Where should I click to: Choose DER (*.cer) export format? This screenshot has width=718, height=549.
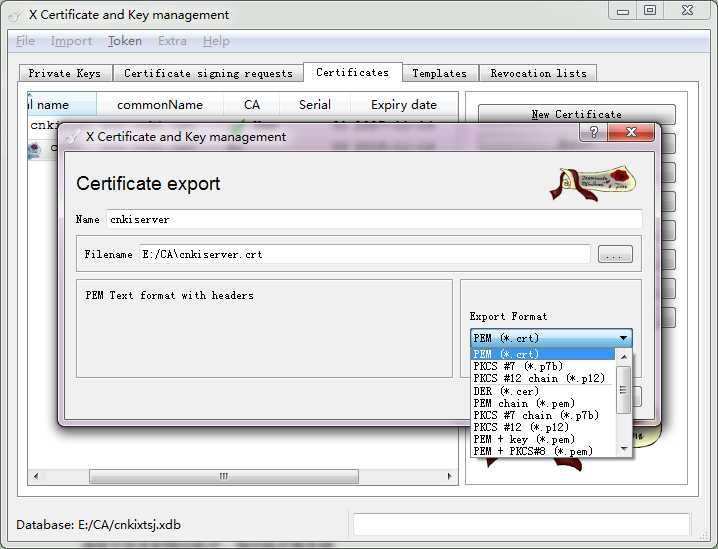click(x=543, y=391)
